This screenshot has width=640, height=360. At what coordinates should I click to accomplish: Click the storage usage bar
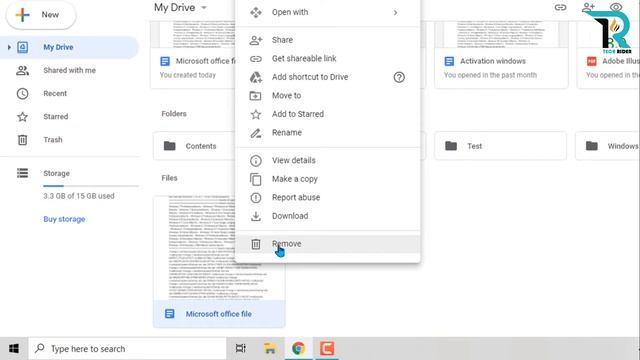click(x=91, y=186)
